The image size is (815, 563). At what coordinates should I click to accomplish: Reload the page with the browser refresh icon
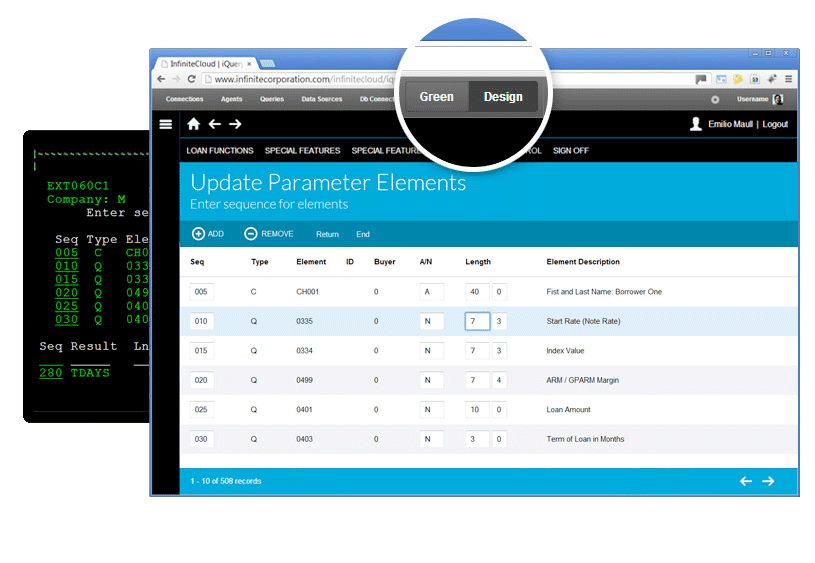coord(191,79)
